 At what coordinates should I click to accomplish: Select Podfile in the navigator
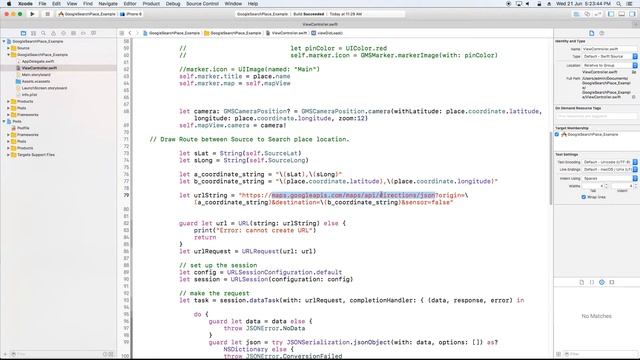point(23,128)
